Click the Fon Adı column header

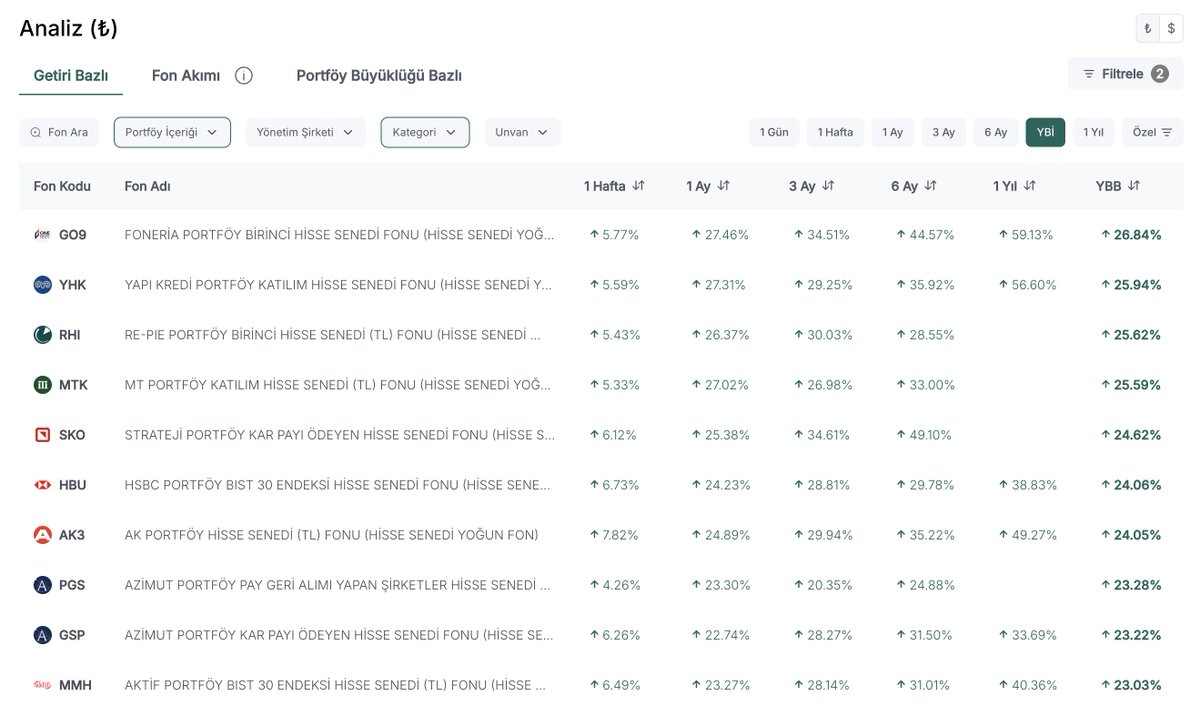coord(147,186)
